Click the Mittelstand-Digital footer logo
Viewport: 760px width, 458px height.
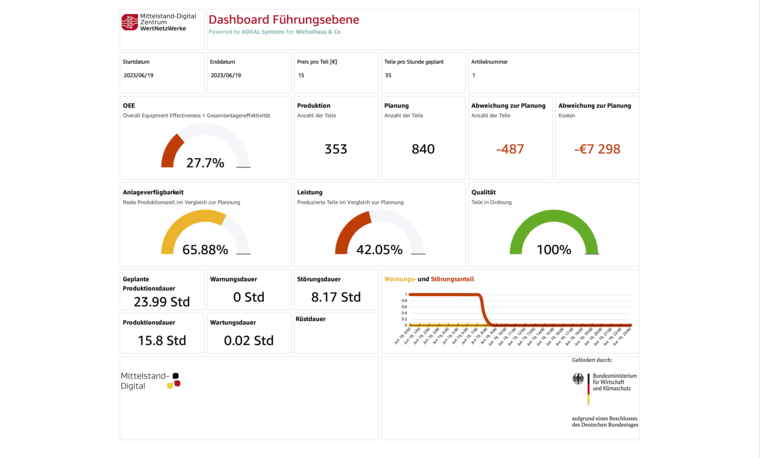pyautogui.click(x=150, y=381)
